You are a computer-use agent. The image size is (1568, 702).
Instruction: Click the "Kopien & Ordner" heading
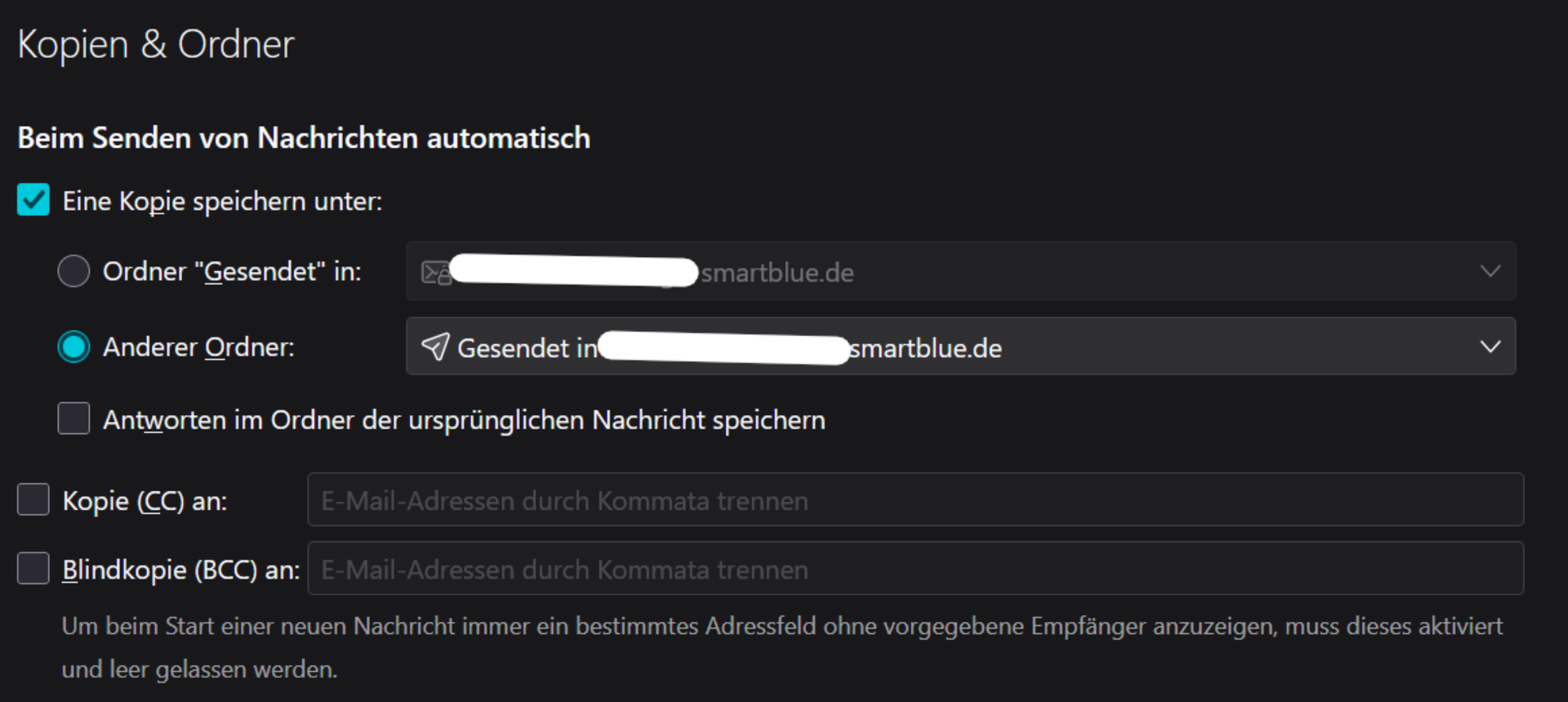(x=155, y=44)
